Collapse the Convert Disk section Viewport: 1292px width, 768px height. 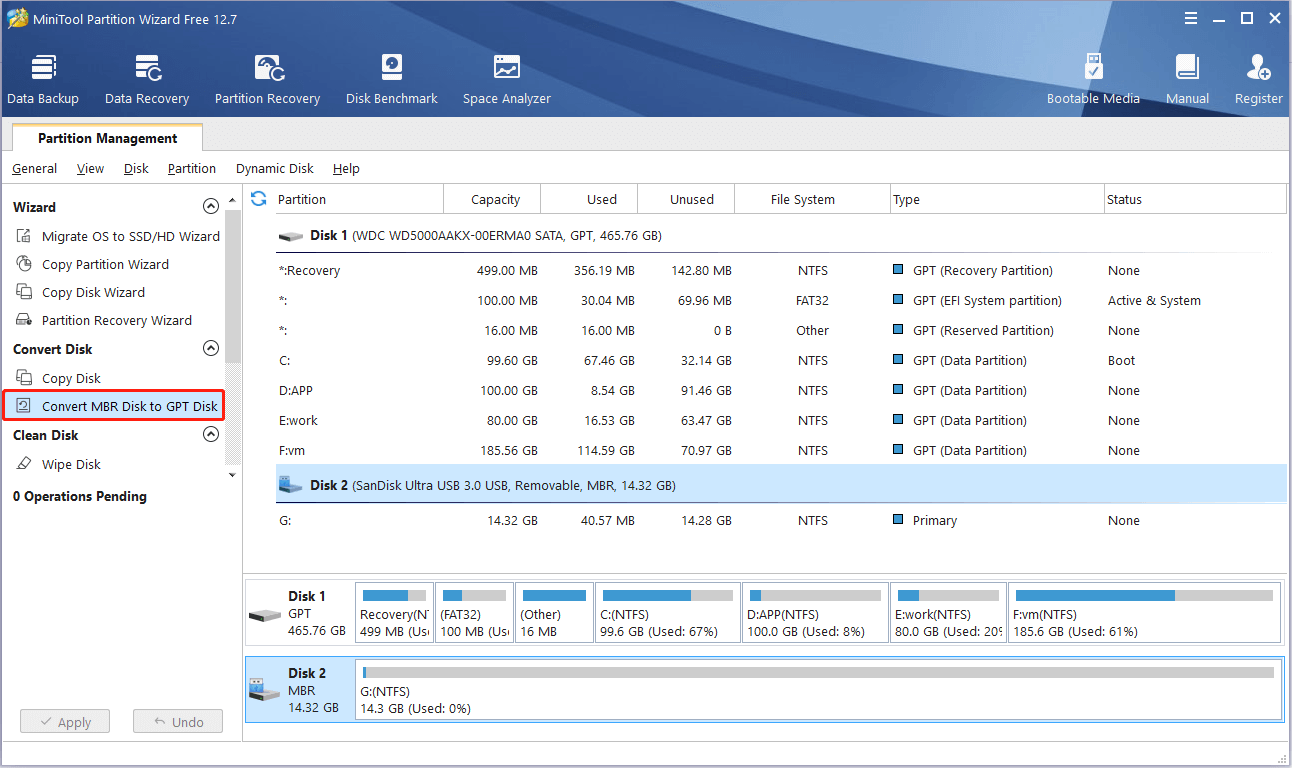[x=210, y=348]
